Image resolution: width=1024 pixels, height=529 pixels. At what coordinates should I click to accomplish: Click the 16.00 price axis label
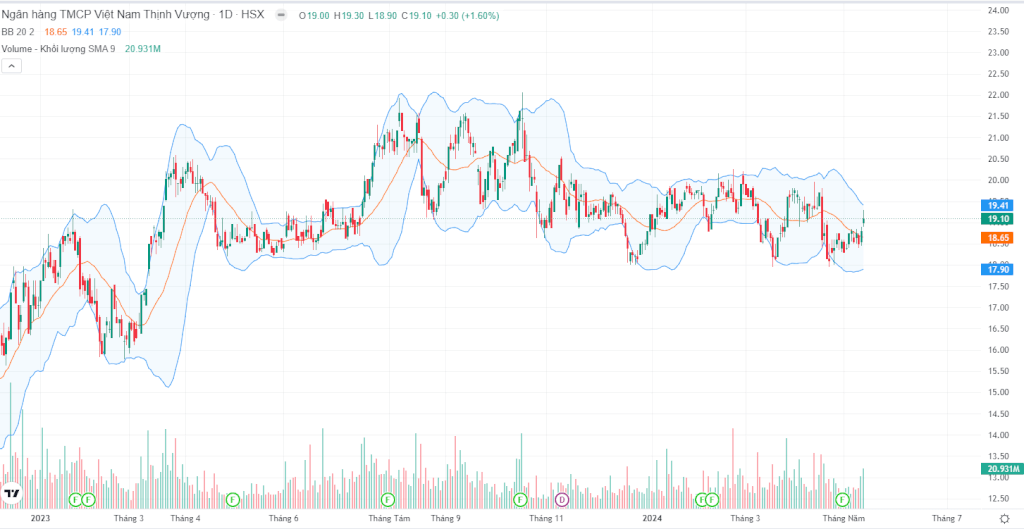[x=997, y=350]
